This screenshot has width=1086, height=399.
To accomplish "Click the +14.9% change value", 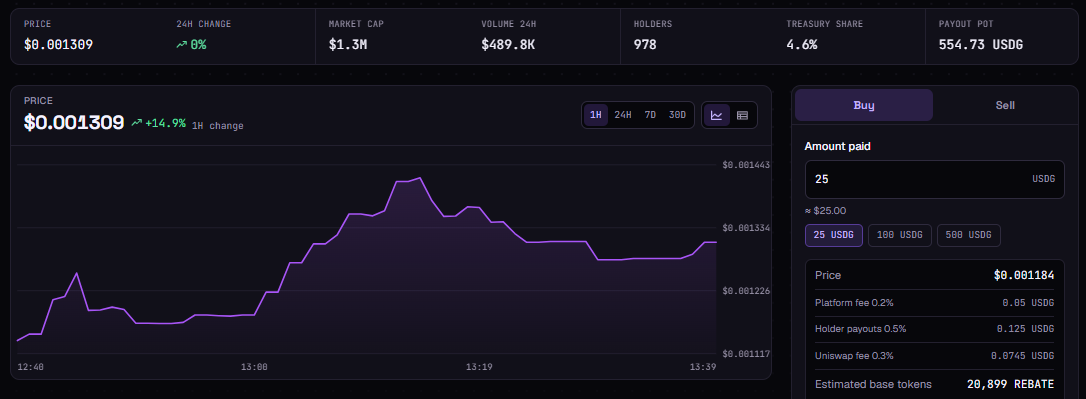I will [x=166, y=123].
